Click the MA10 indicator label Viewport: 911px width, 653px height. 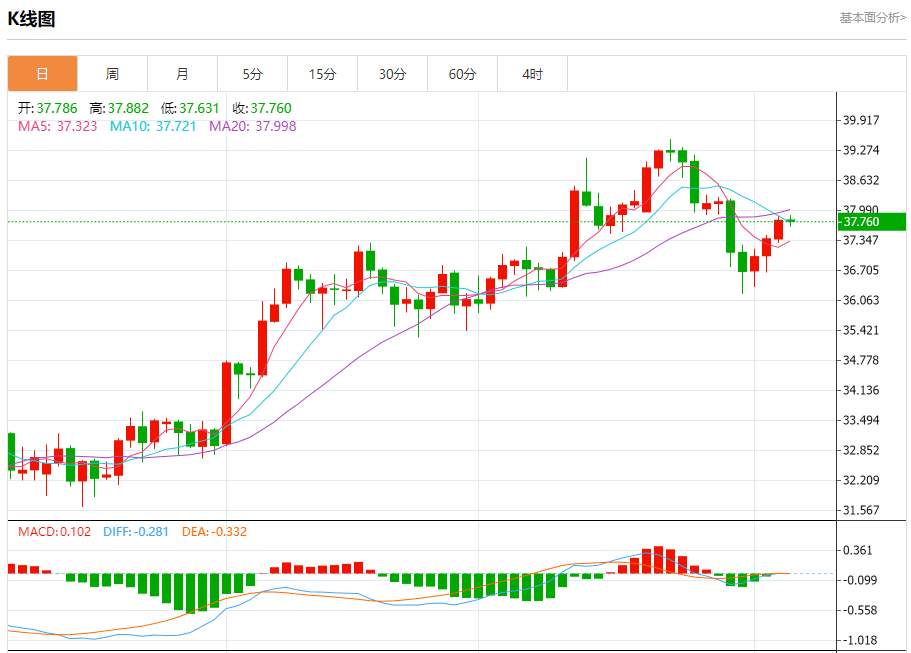point(153,126)
